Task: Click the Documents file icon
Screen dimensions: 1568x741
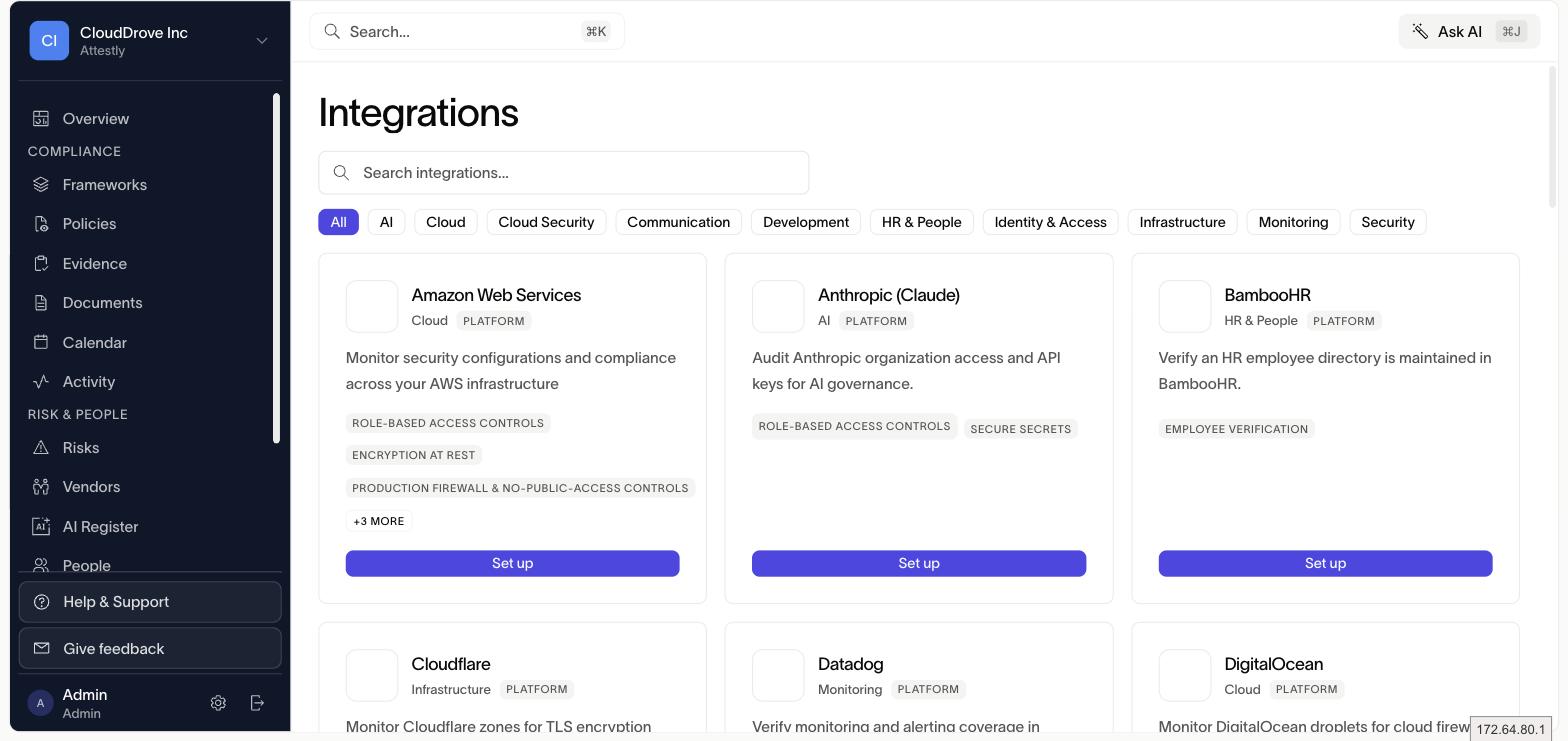Action: pyautogui.click(x=41, y=303)
